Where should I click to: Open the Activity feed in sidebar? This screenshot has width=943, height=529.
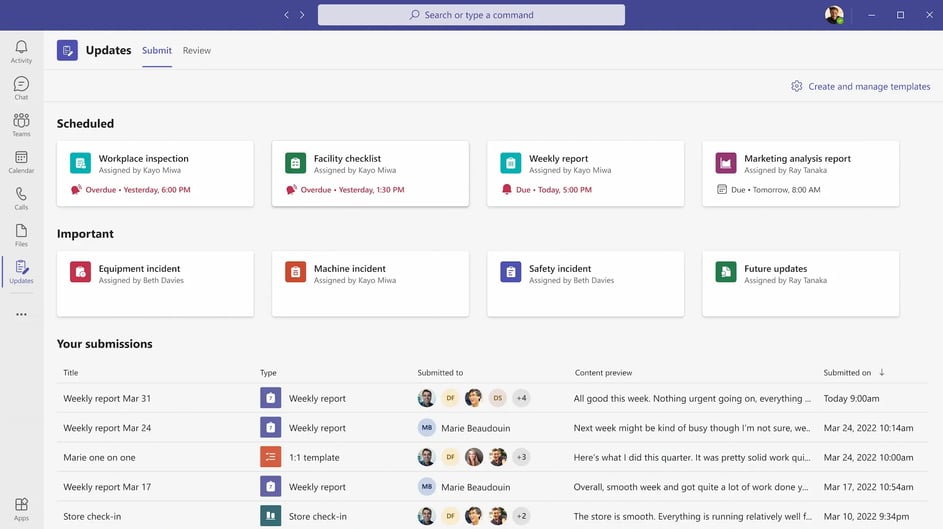click(x=21, y=51)
